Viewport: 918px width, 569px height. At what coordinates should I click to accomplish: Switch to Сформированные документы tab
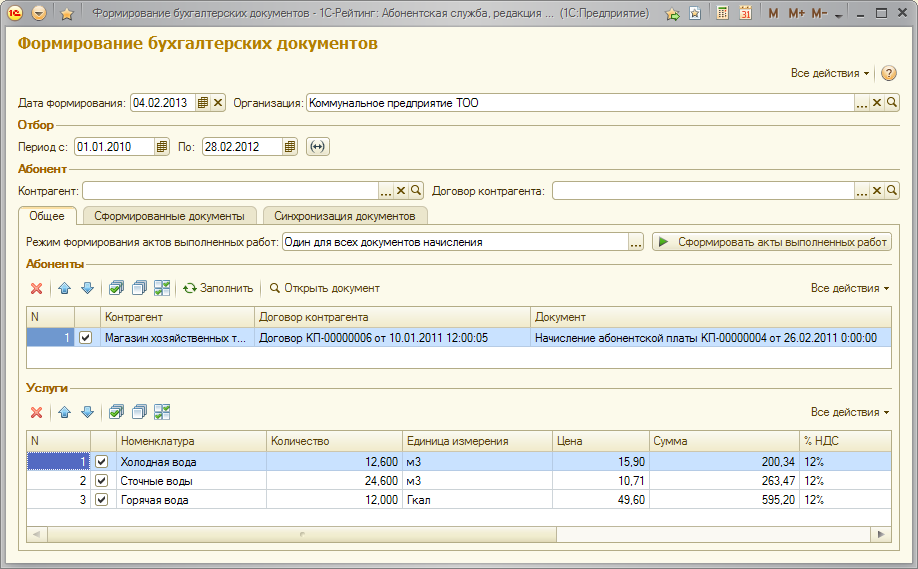tap(169, 216)
